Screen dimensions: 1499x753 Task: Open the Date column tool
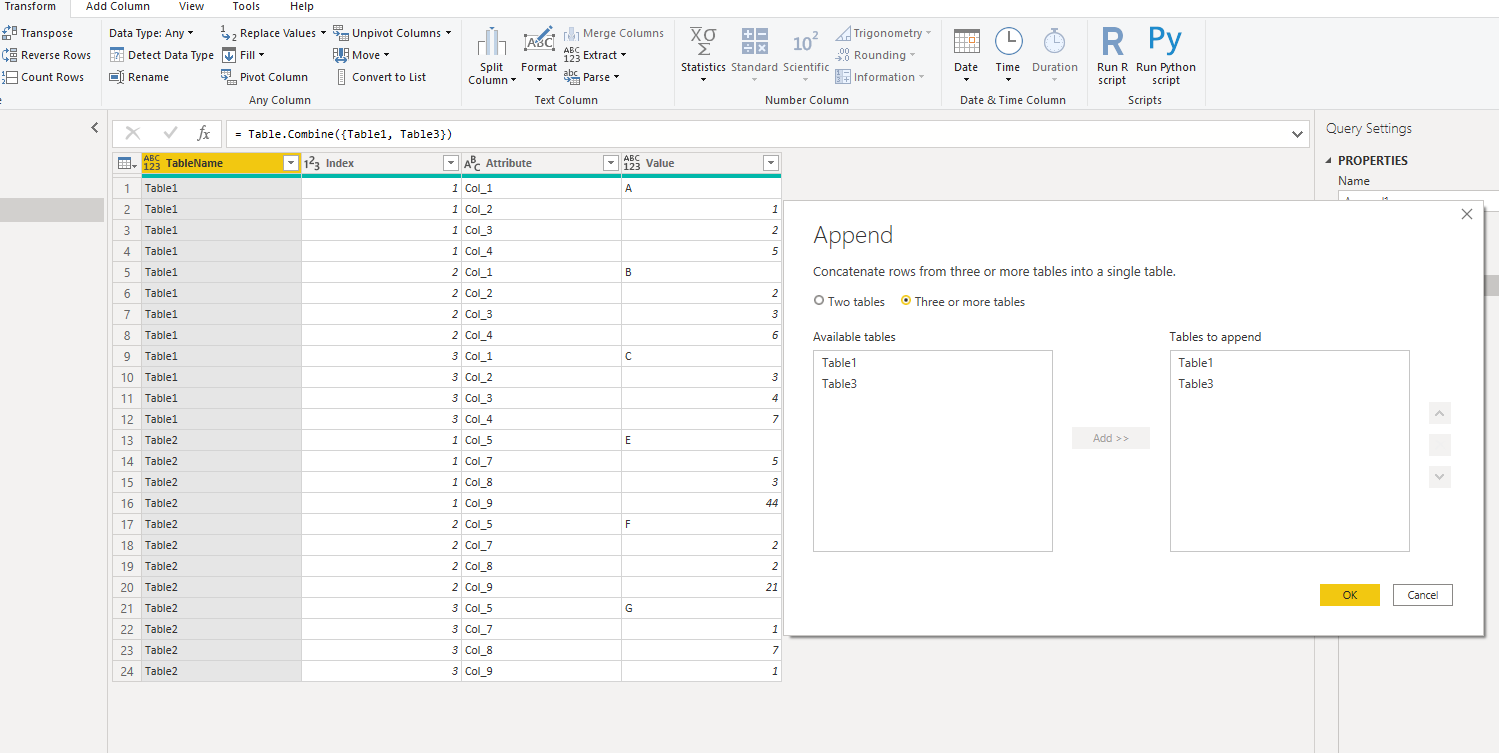coord(966,54)
